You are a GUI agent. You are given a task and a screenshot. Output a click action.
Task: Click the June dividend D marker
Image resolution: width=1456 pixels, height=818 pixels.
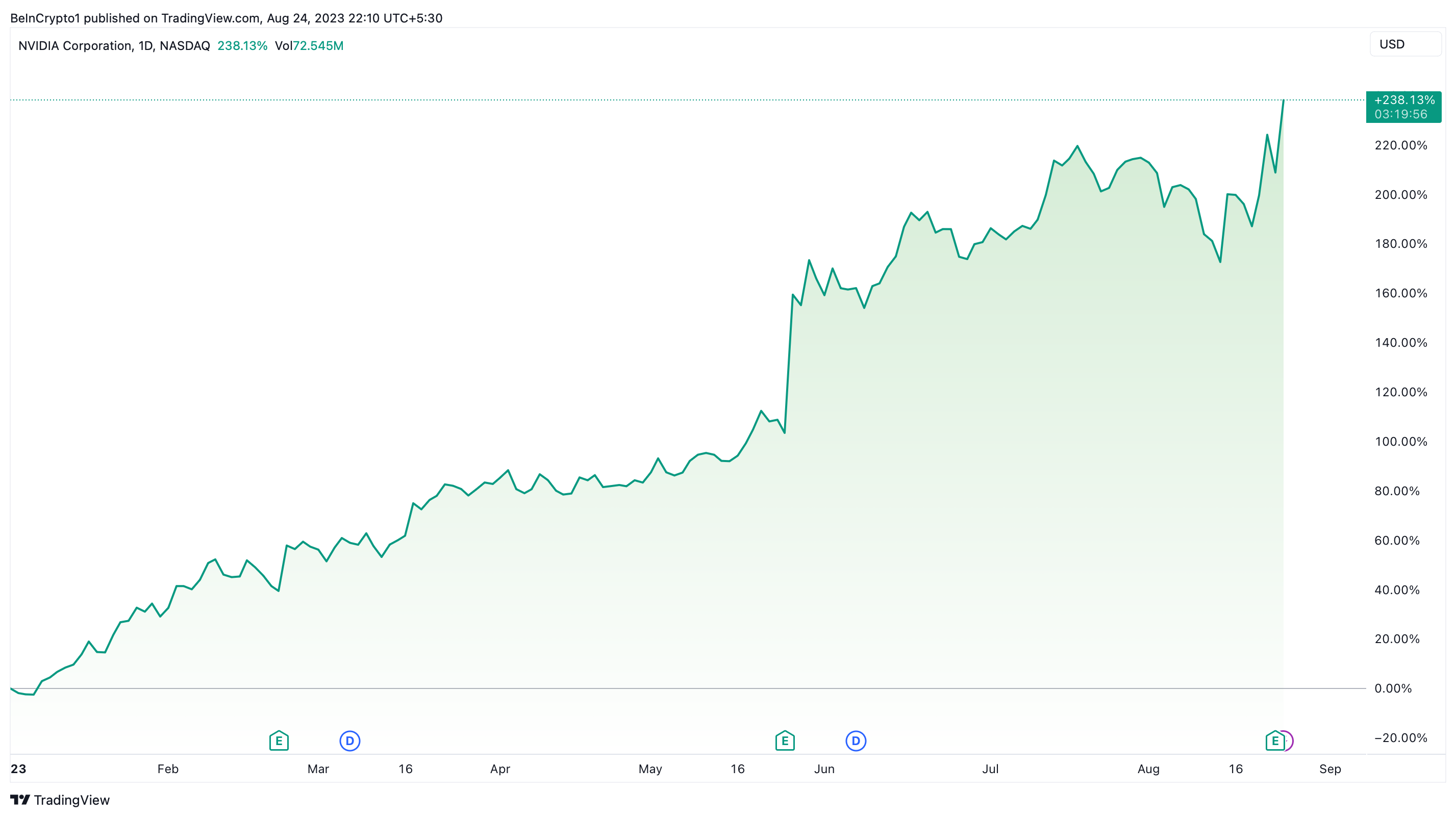(856, 740)
